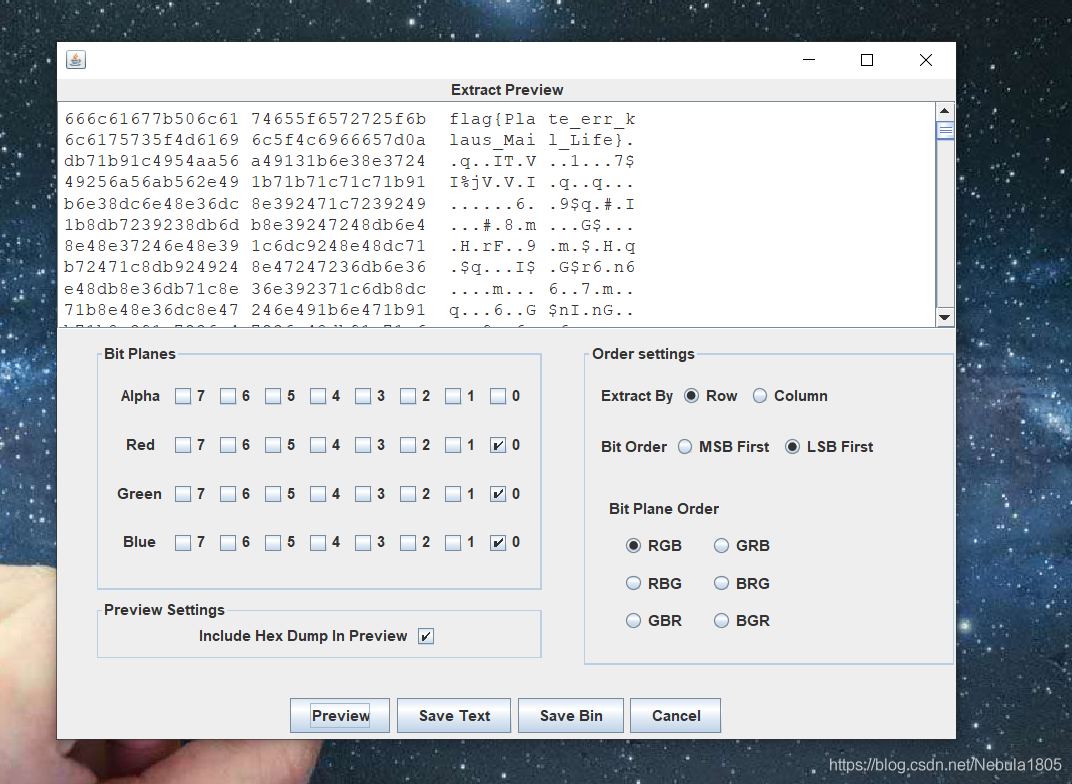
Task: Click the 'laus_Mai' decoded text
Action: (x=492, y=140)
